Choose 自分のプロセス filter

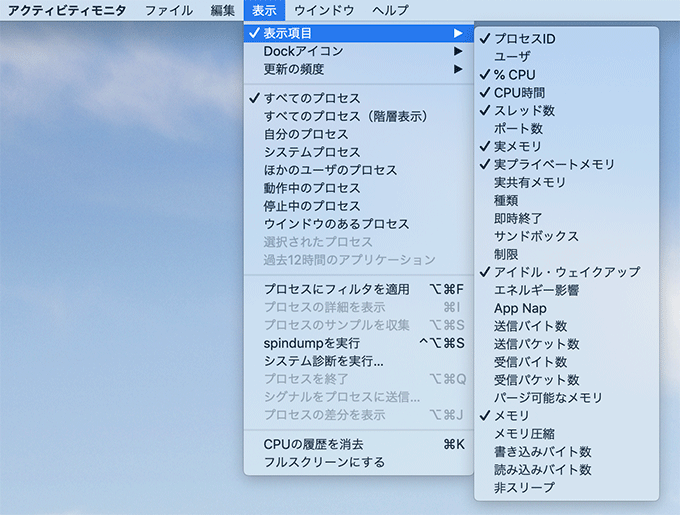click(306, 134)
